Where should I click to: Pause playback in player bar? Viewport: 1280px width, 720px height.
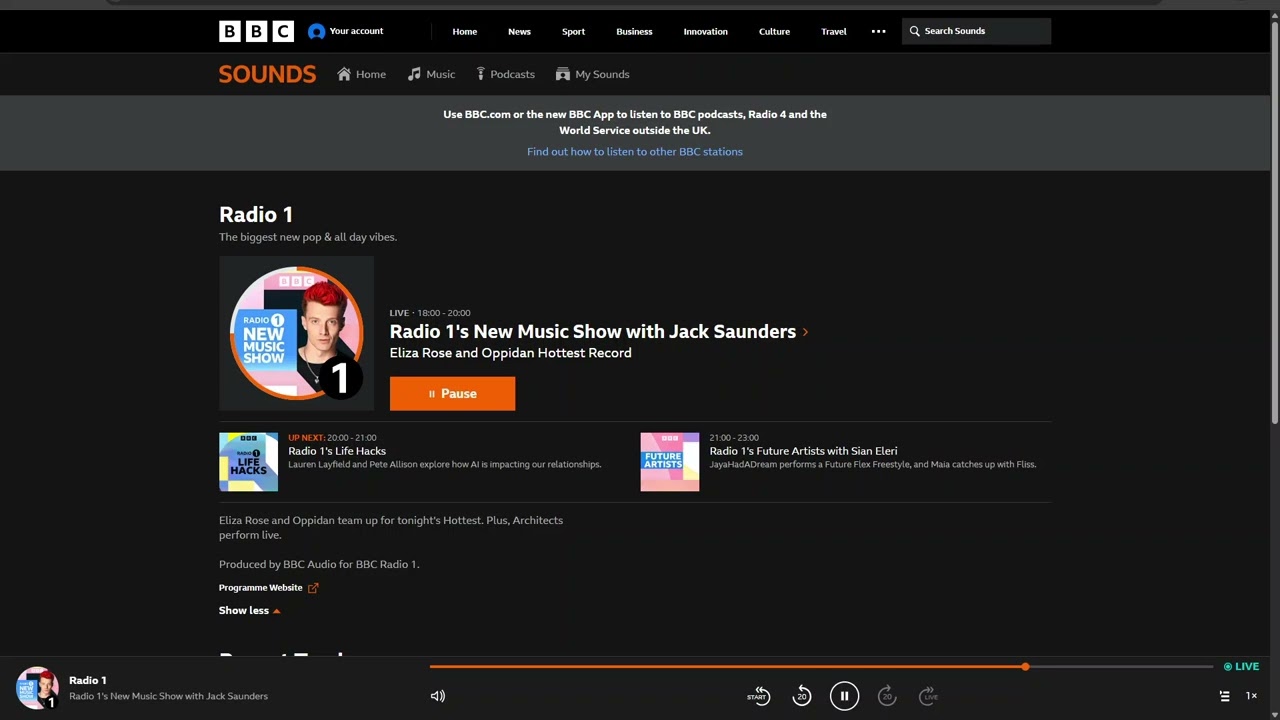coord(844,696)
